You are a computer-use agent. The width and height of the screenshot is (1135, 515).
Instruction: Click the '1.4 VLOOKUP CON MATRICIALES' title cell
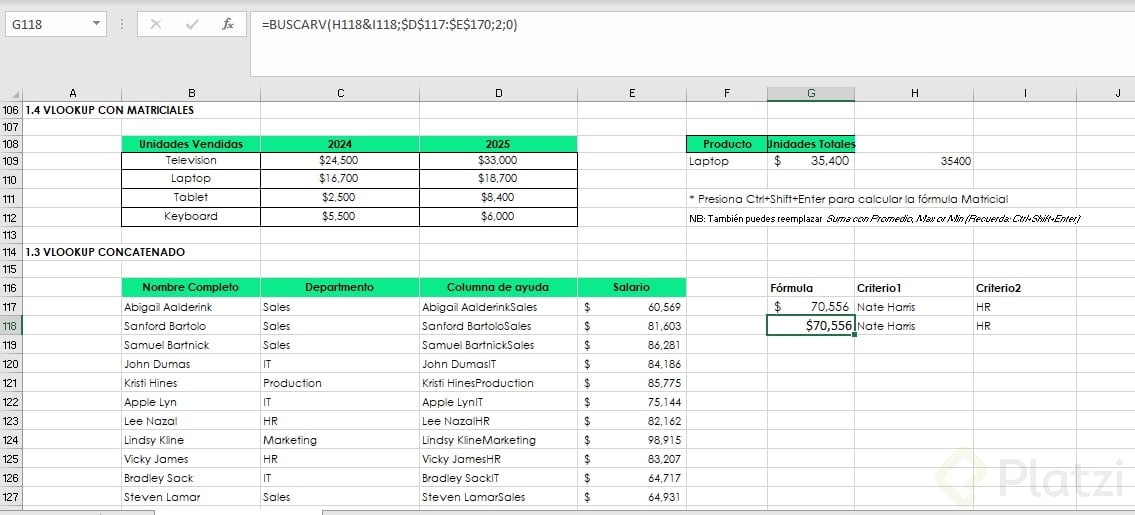(x=109, y=111)
